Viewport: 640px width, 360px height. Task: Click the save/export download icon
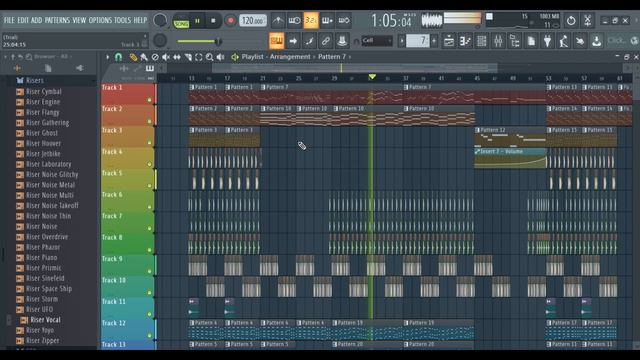[x=596, y=41]
